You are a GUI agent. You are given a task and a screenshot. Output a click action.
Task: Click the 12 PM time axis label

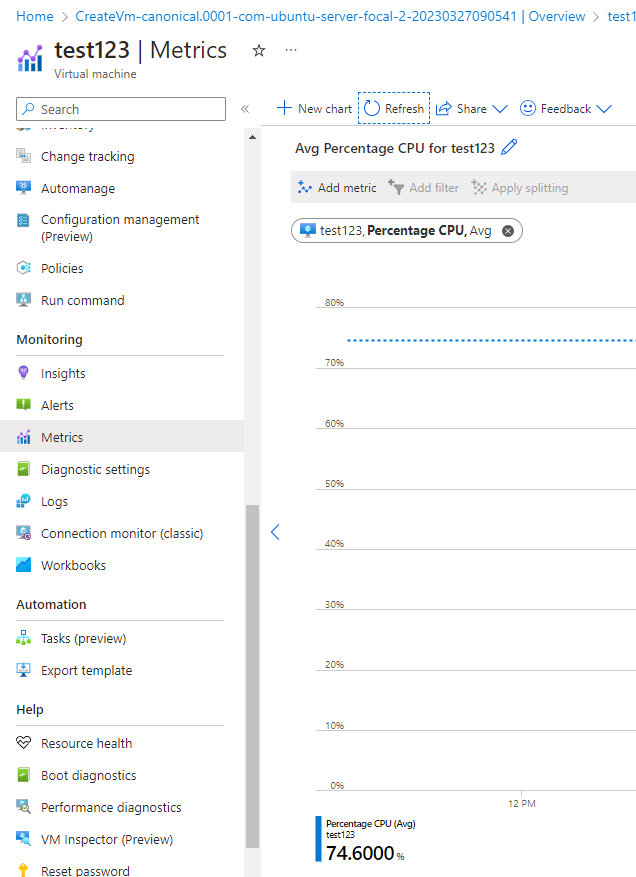click(x=521, y=803)
